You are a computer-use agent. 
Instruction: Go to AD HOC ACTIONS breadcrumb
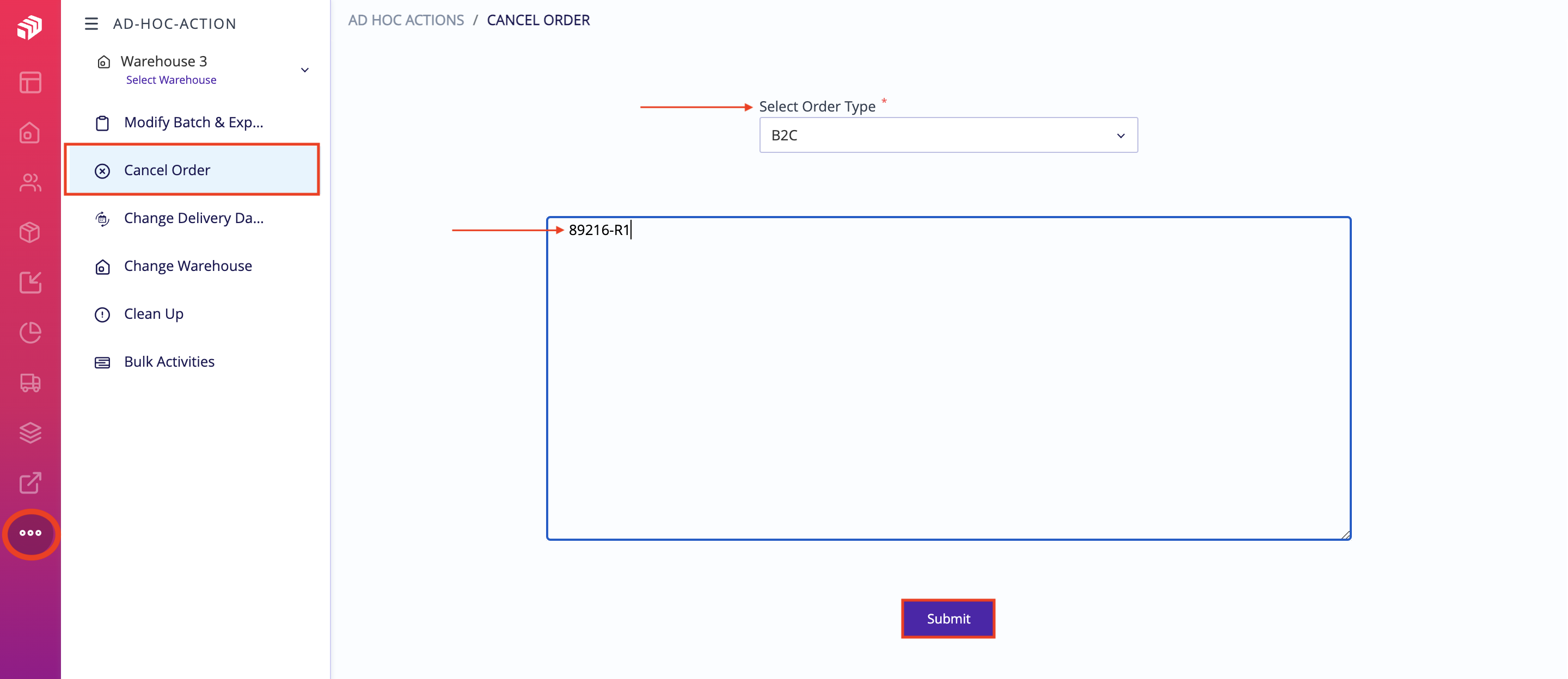[x=406, y=20]
